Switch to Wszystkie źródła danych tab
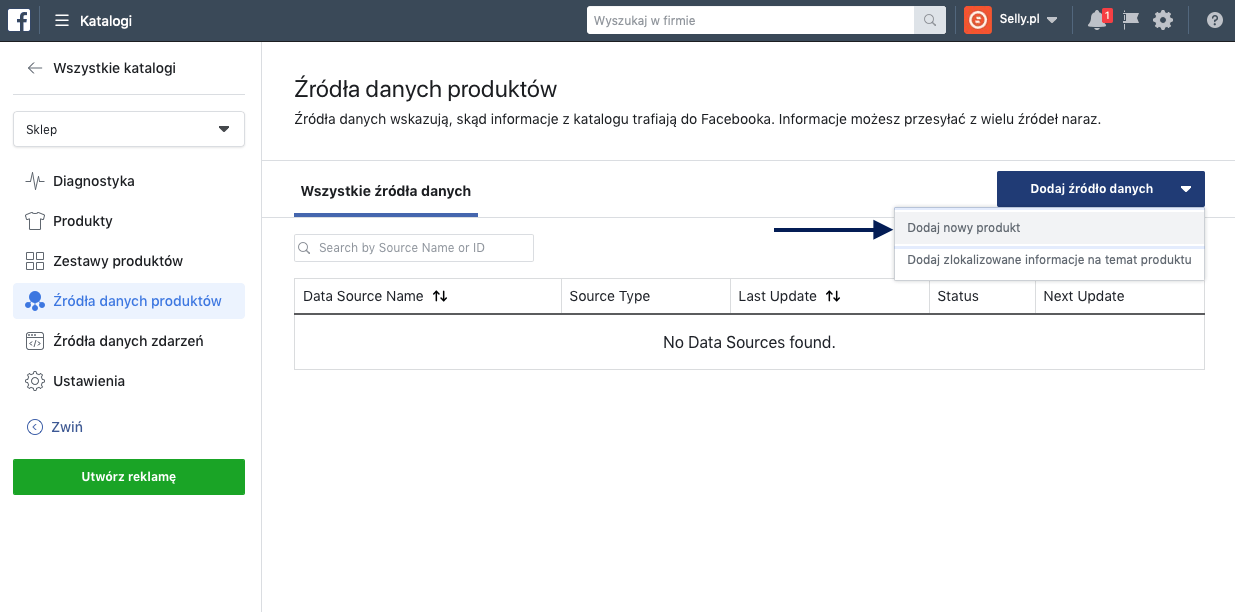Image resolution: width=1235 pixels, height=612 pixels. pyautogui.click(x=385, y=191)
